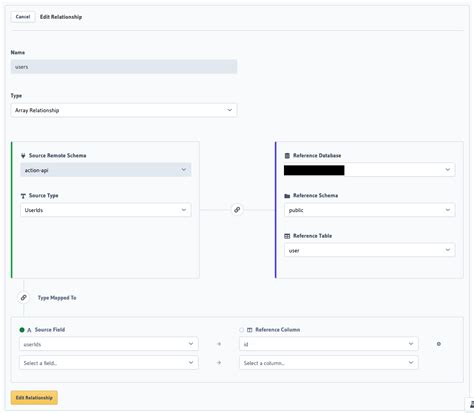Open the Source Type dropdown showing UserIds

coord(106,210)
